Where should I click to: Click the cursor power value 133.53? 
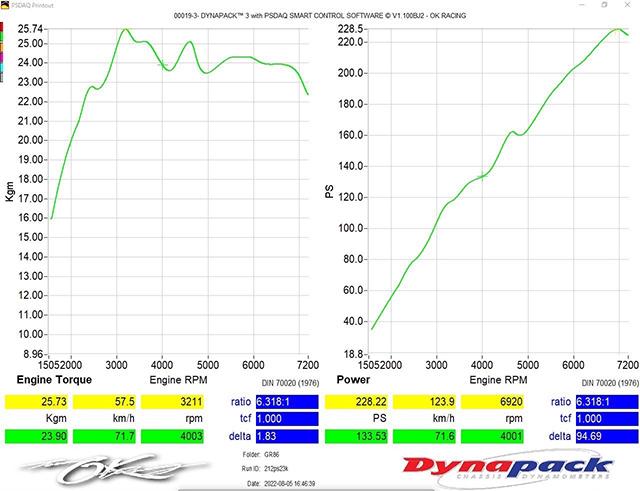click(x=356, y=436)
